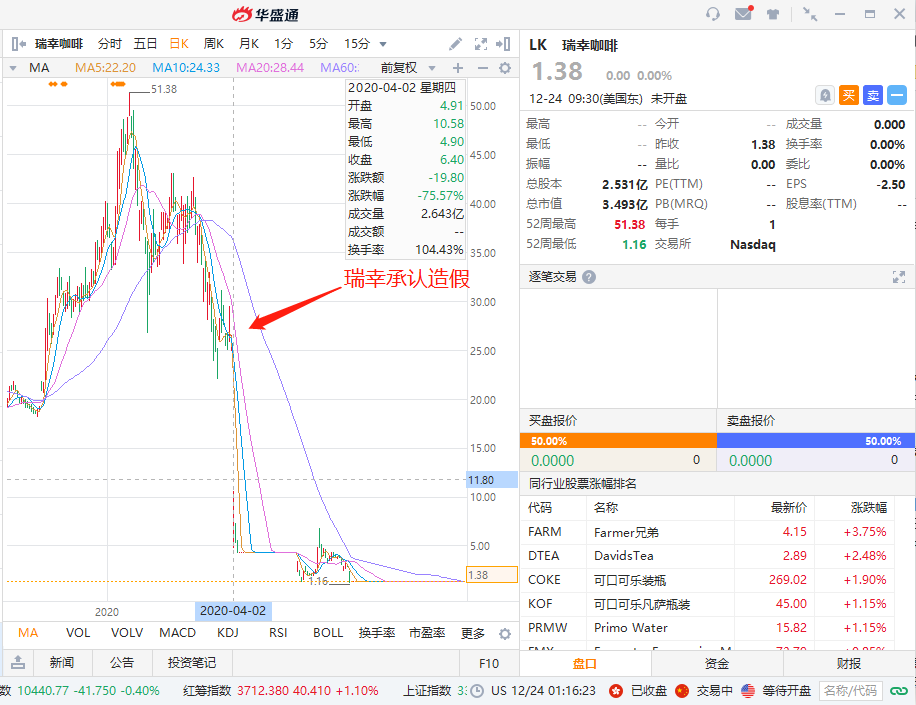The image size is (916, 705).
Task: Open the 投资笔记 tab
Action: (192, 662)
